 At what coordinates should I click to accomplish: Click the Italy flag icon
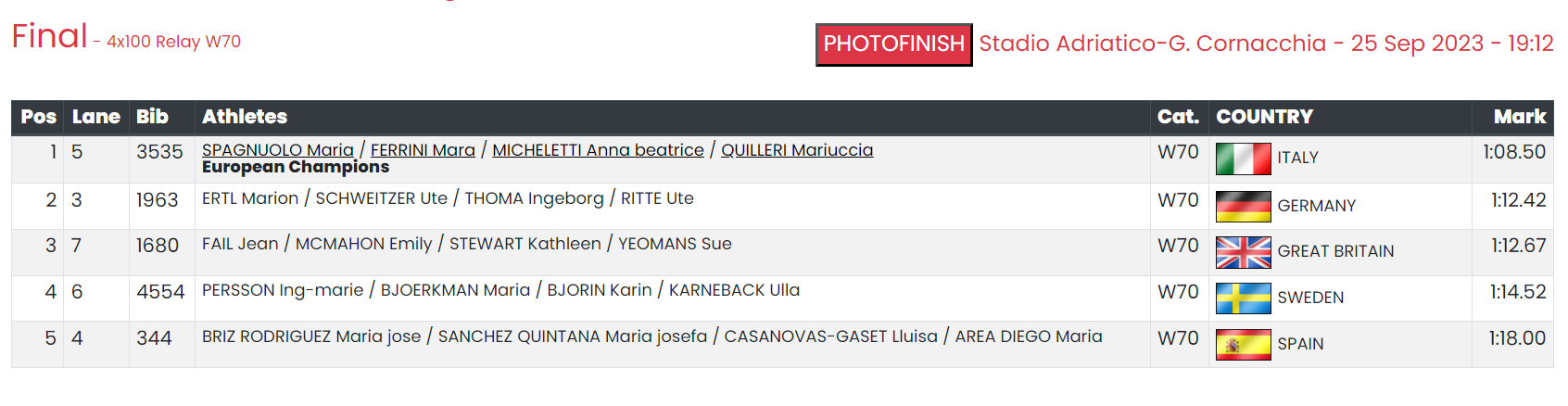coord(1243,159)
